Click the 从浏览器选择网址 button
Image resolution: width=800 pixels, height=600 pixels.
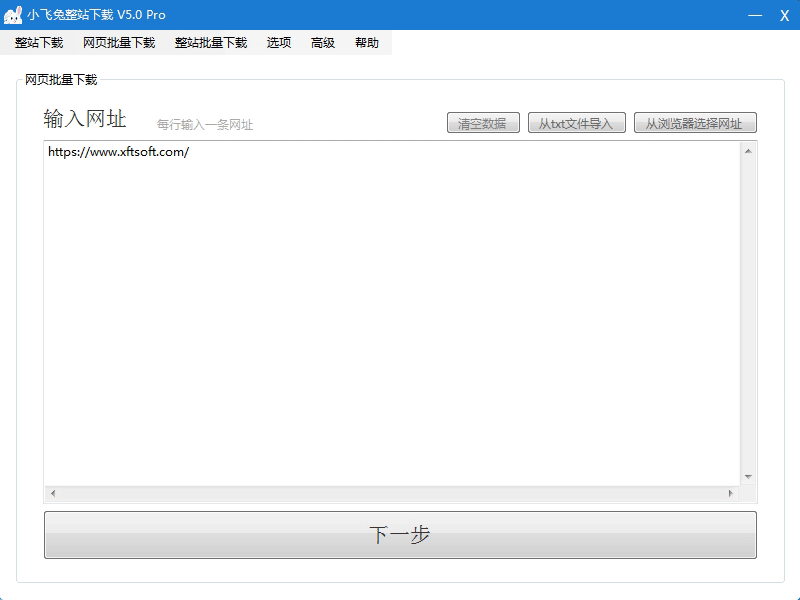[695, 123]
